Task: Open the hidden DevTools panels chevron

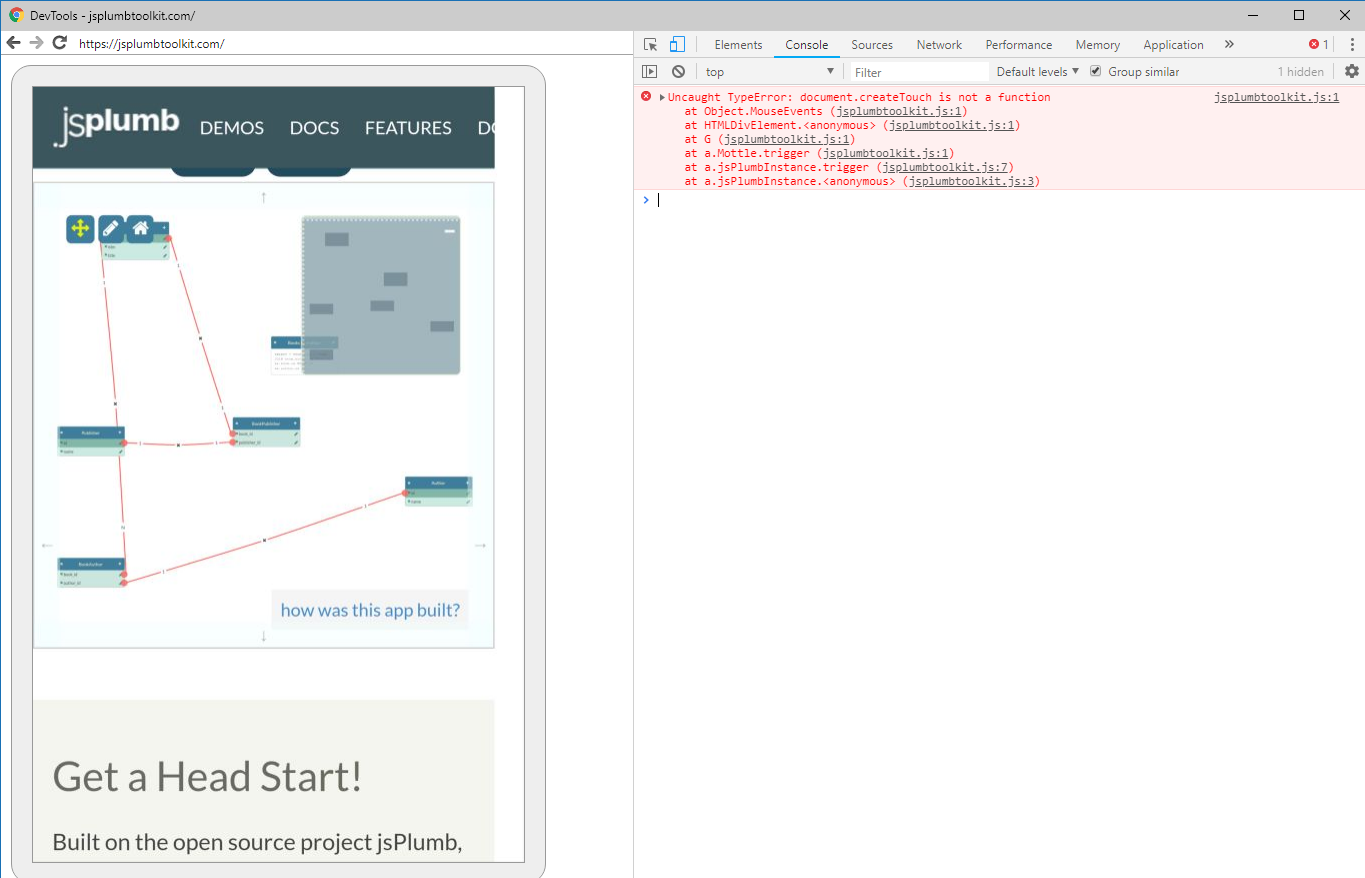Action: click(1229, 44)
